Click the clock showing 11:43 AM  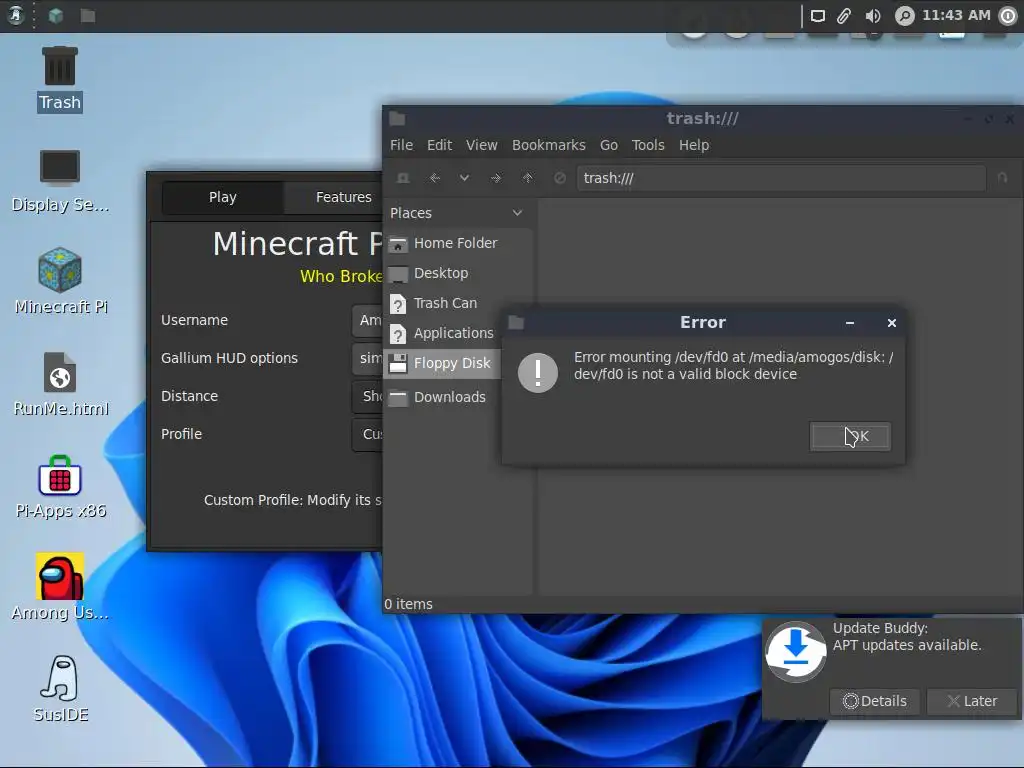[x=956, y=15]
